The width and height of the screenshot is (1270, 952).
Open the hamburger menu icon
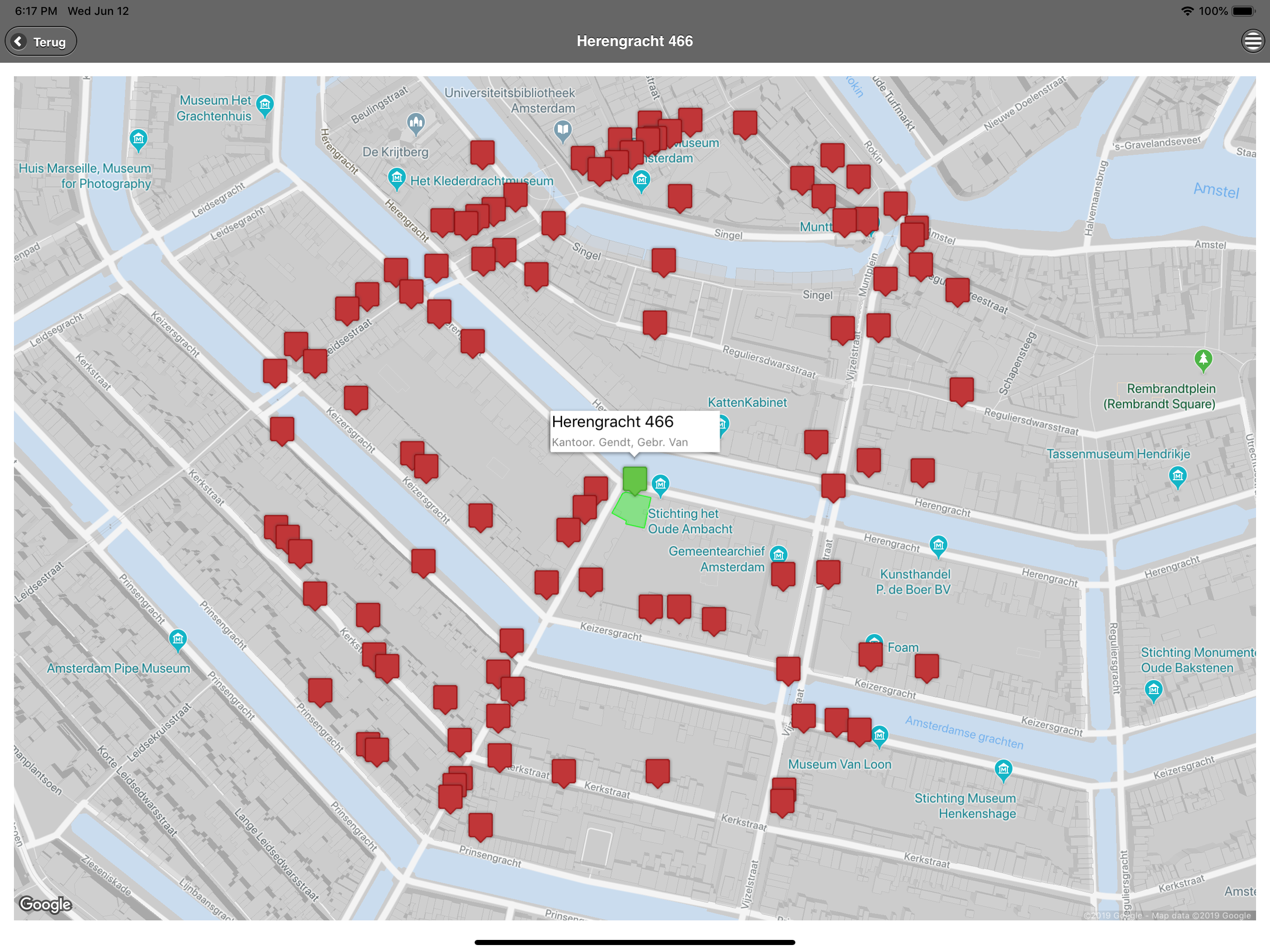(1252, 41)
